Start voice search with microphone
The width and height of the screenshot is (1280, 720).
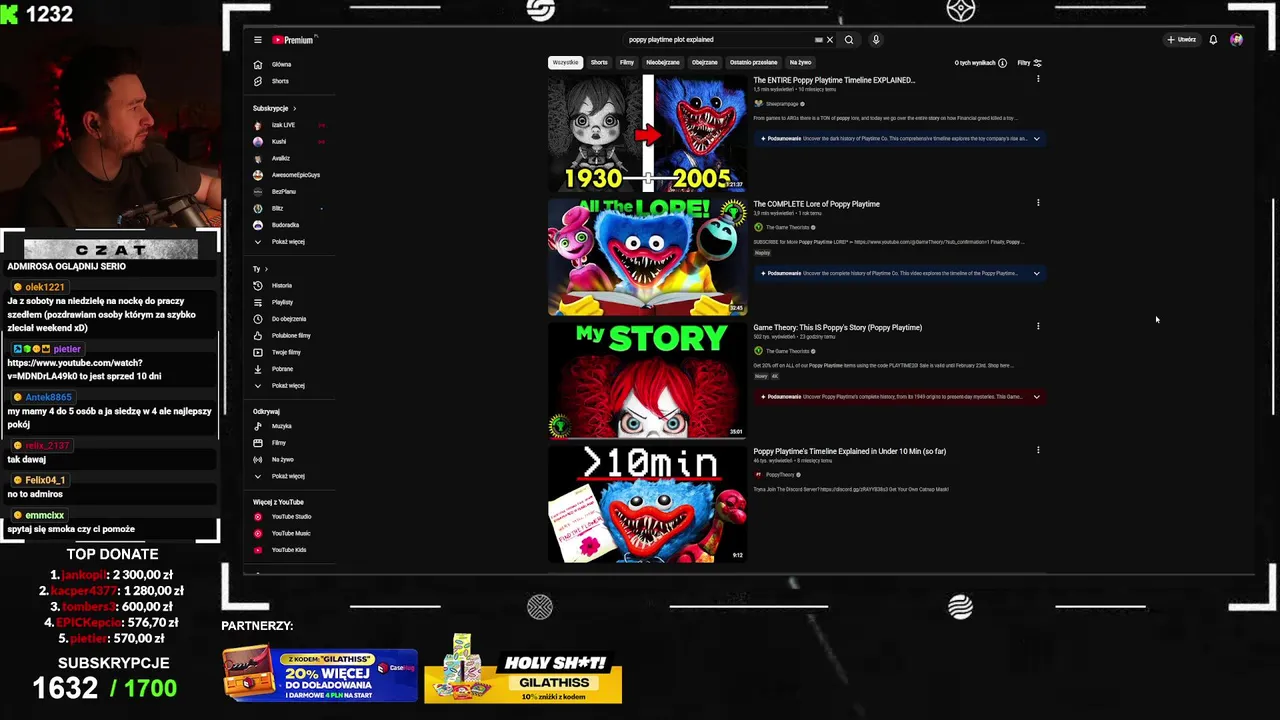pos(876,40)
